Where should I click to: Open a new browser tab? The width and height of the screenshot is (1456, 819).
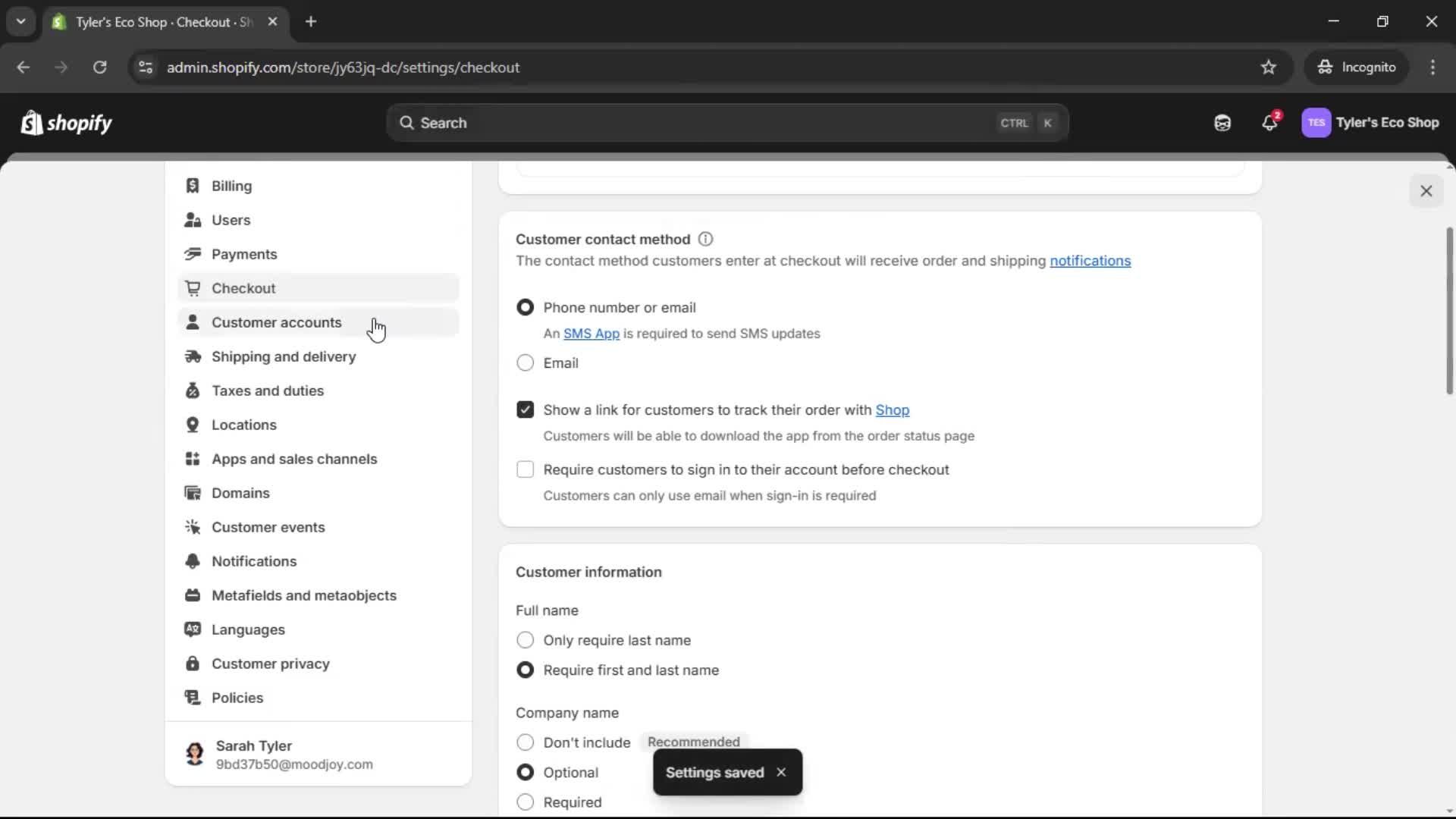pyautogui.click(x=311, y=22)
